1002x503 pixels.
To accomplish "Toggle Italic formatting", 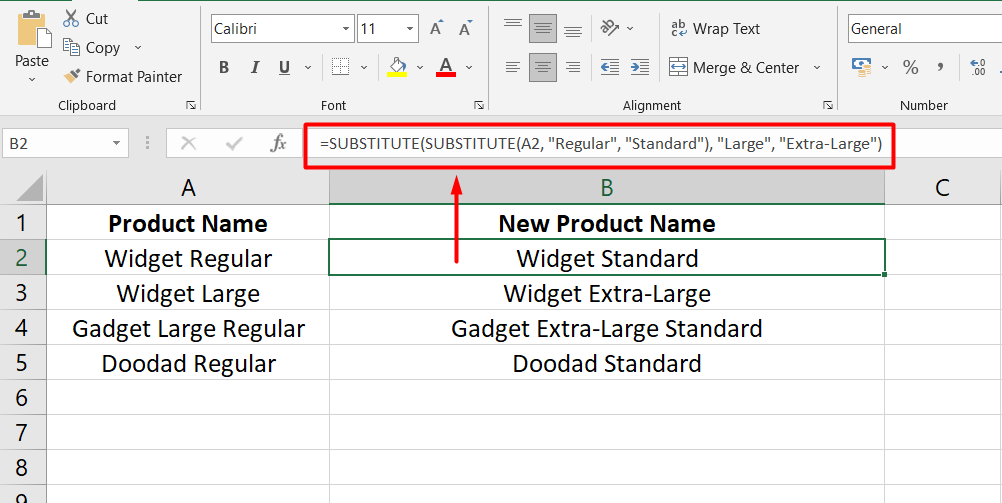I will coord(254,67).
